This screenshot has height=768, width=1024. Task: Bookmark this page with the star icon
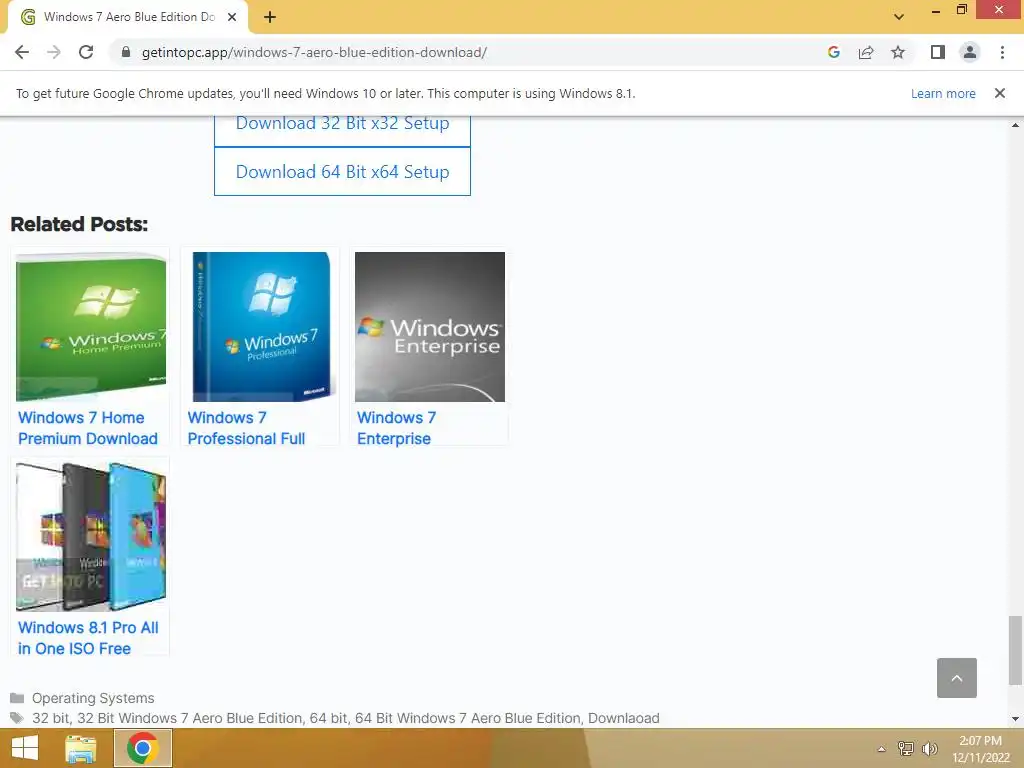point(898,52)
